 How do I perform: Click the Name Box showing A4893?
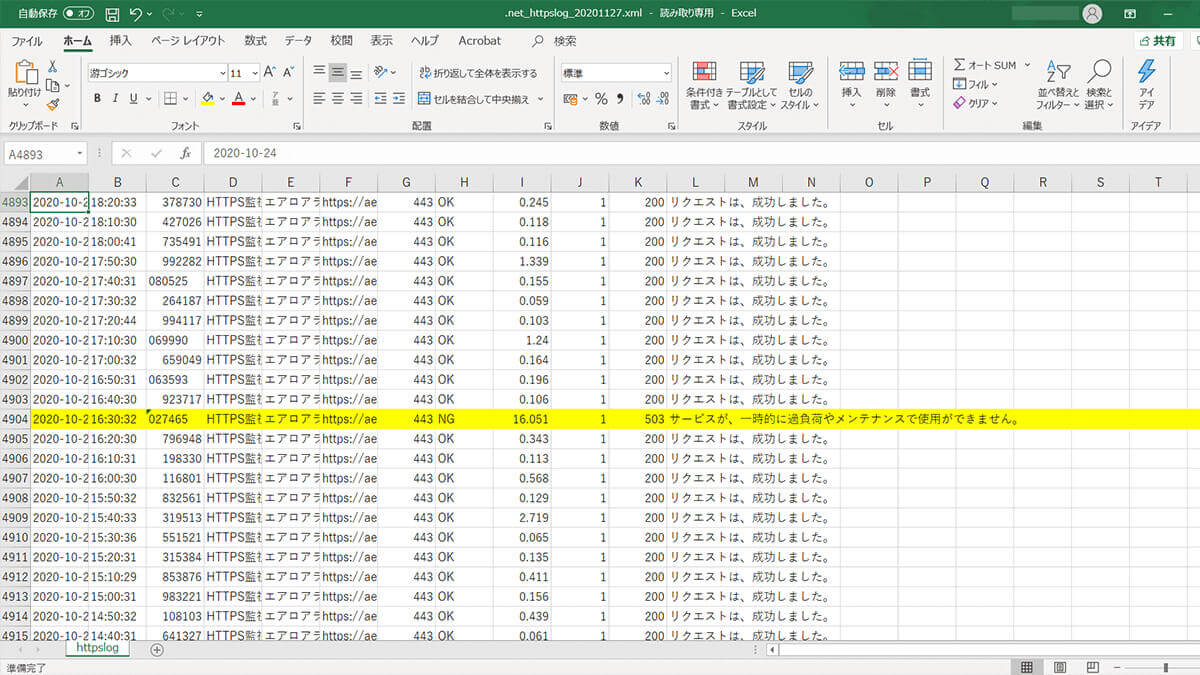click(47, 154)
